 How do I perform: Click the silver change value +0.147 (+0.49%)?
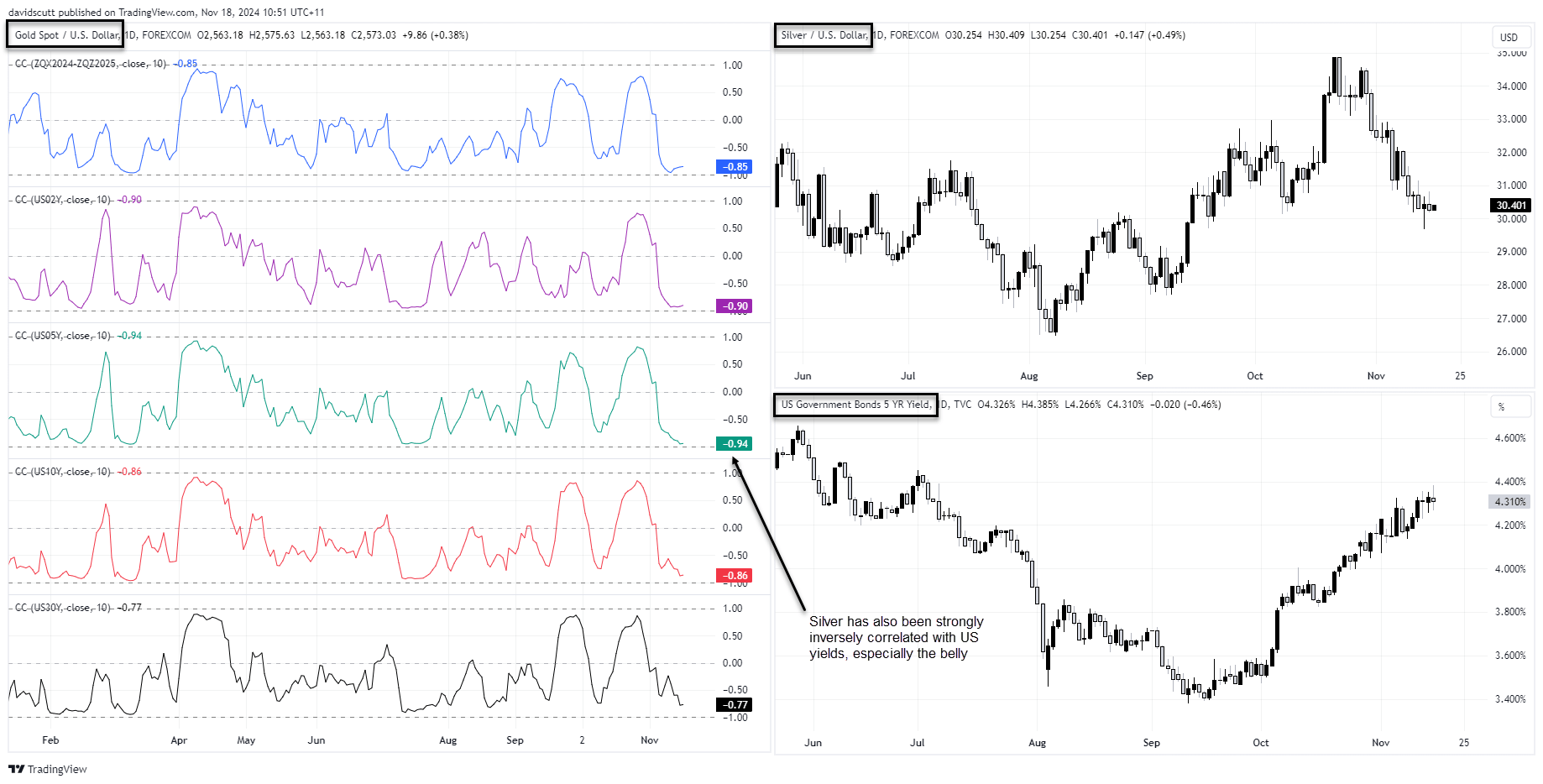pos(1150,35)
